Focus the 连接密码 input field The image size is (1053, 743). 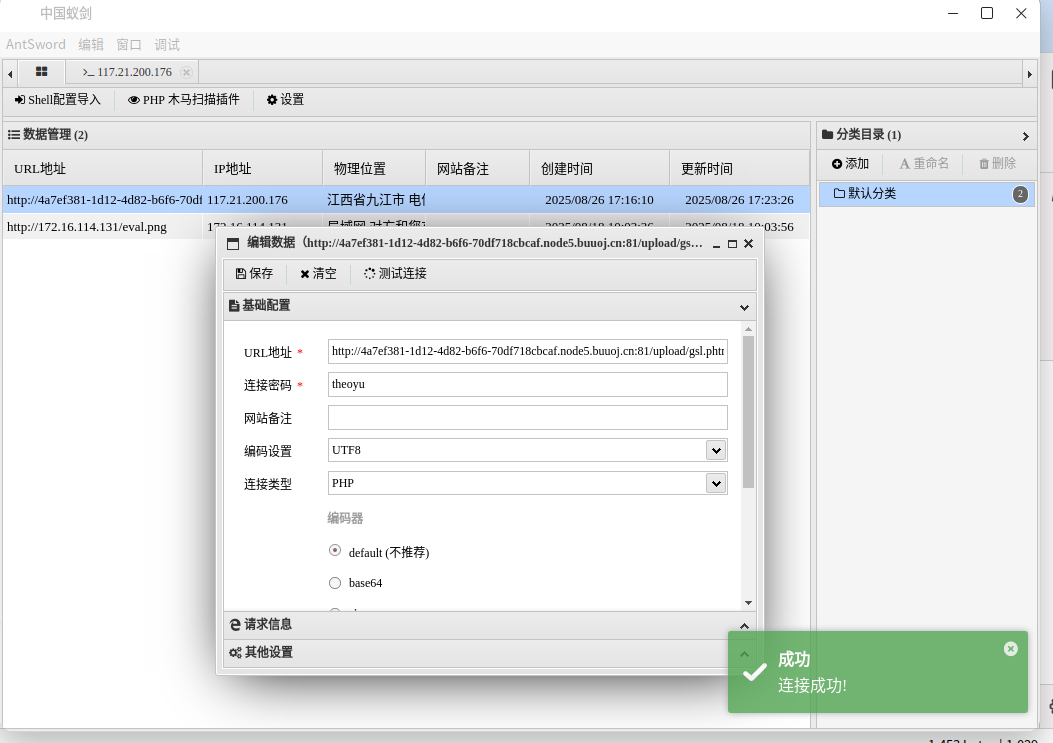(528, 384)
